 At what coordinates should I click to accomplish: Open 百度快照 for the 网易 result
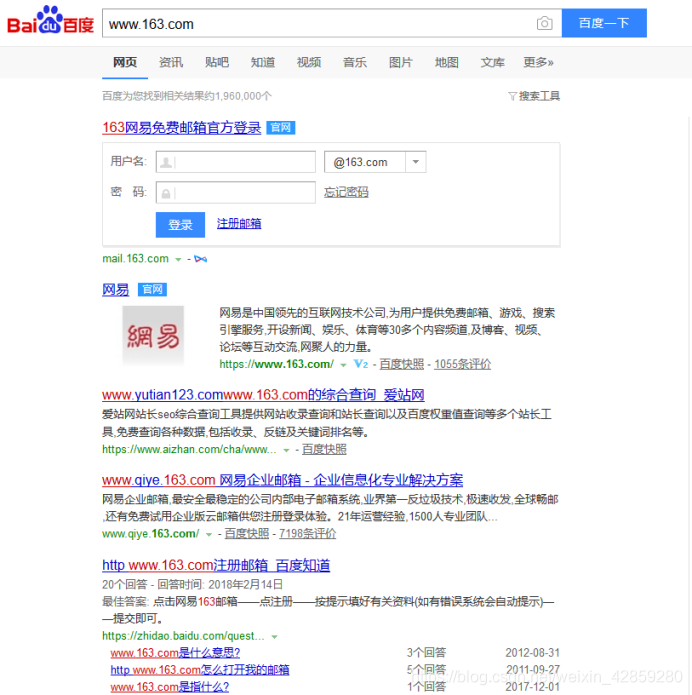pyautogui.click(x=402, y=364)
